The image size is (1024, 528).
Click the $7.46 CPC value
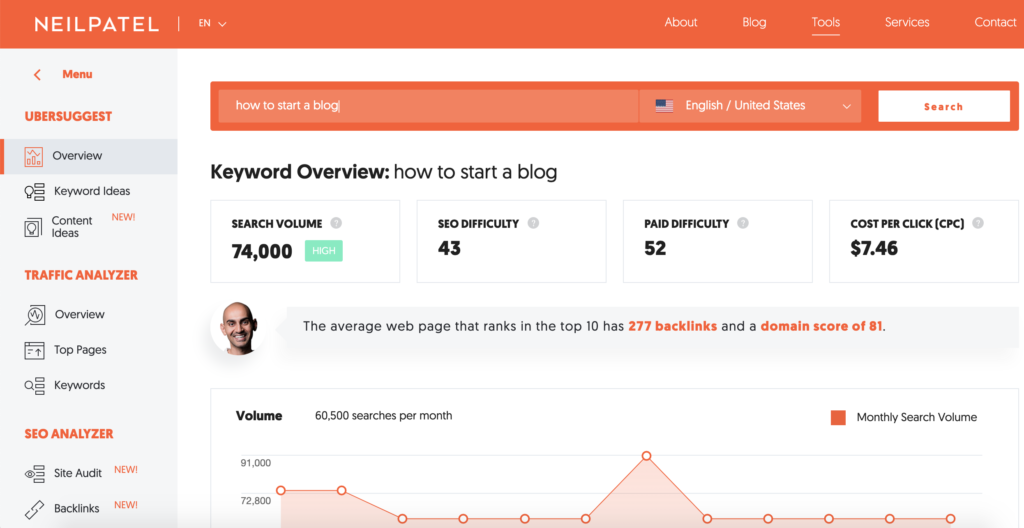tap(874, 248)
